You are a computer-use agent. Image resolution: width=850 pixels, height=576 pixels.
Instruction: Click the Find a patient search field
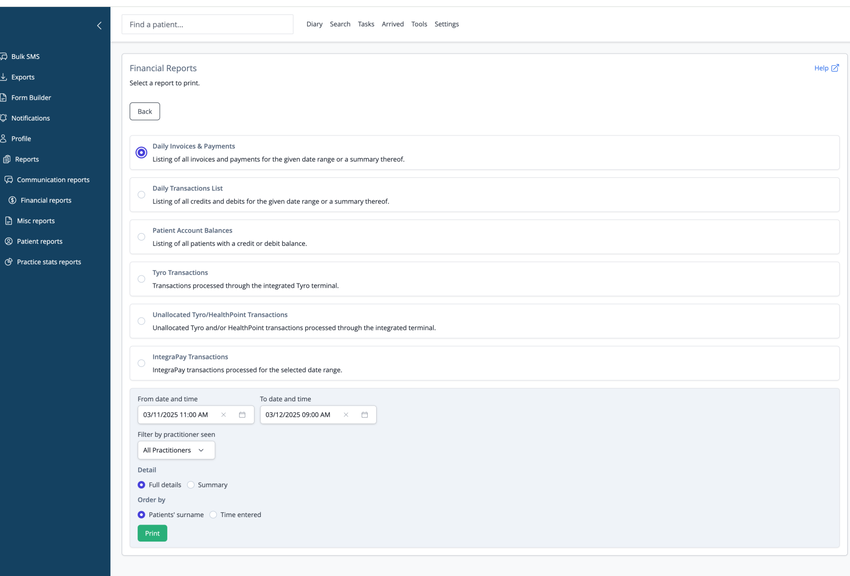(x=208, y=24)
